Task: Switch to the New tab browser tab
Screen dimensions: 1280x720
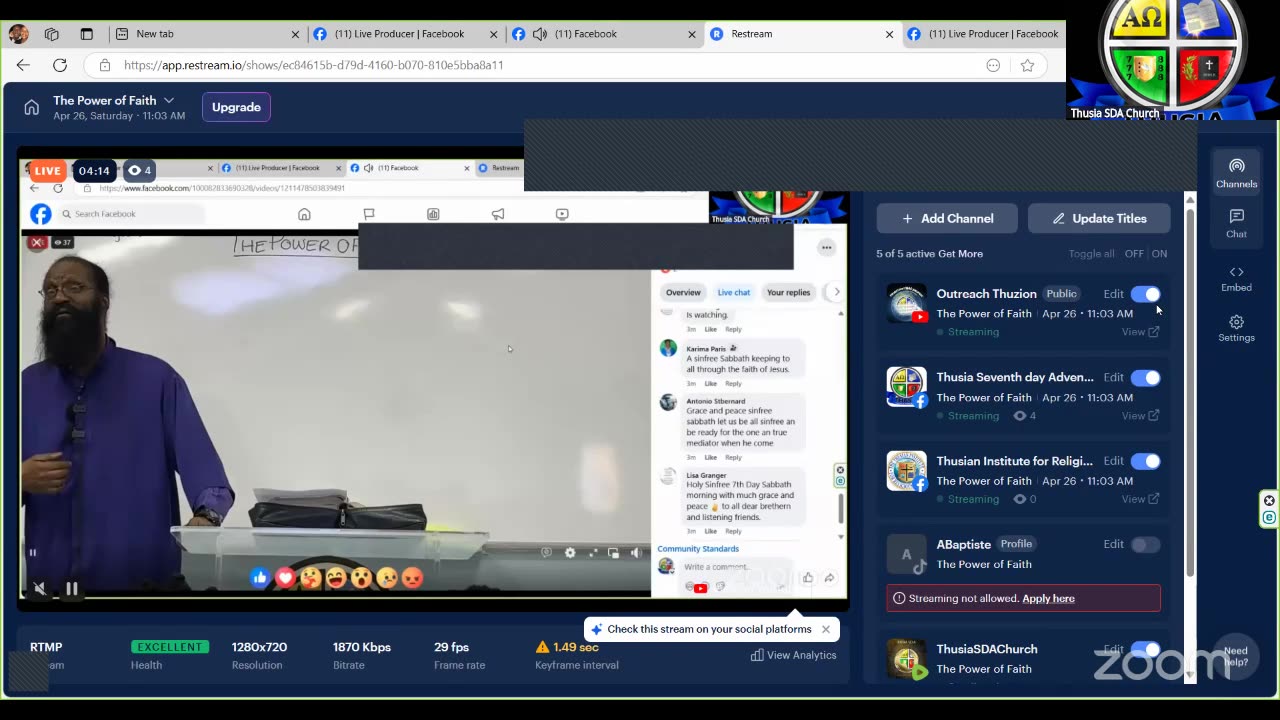Action: pos(207,34)
